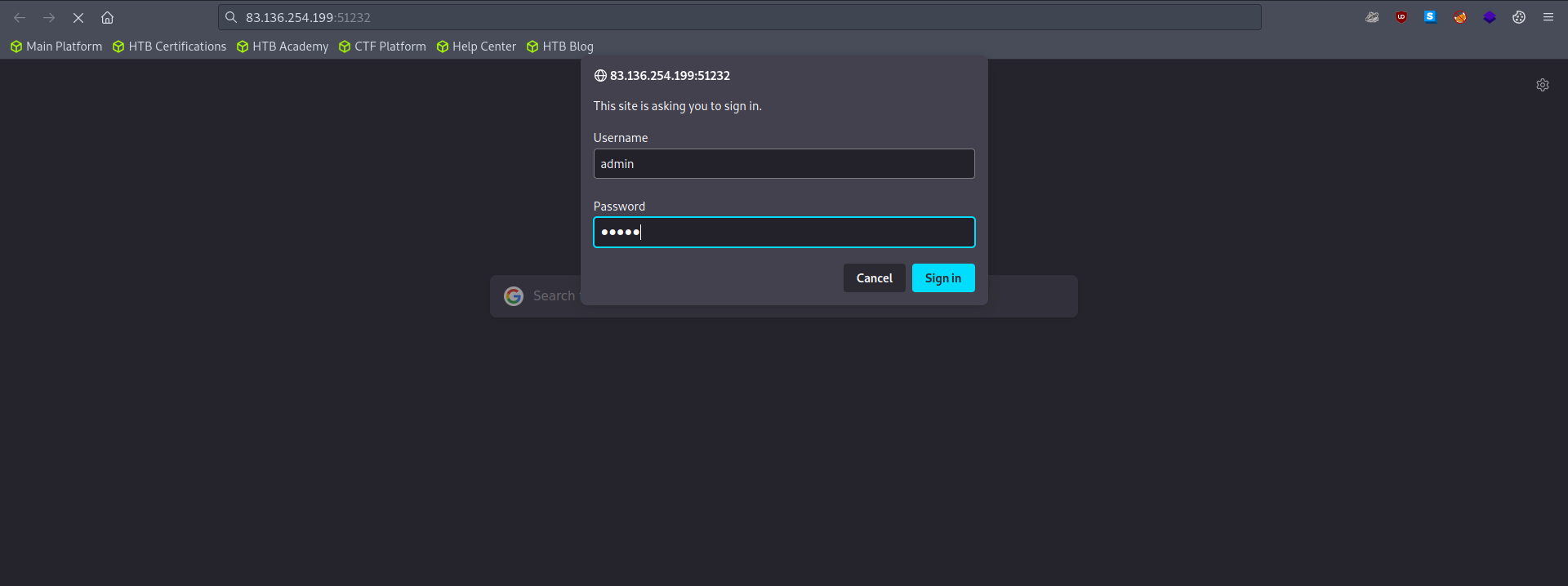Open the Privacy Badger extension icon
The height and width of the screenshot is (586, 1568).
coord(1372,17)
